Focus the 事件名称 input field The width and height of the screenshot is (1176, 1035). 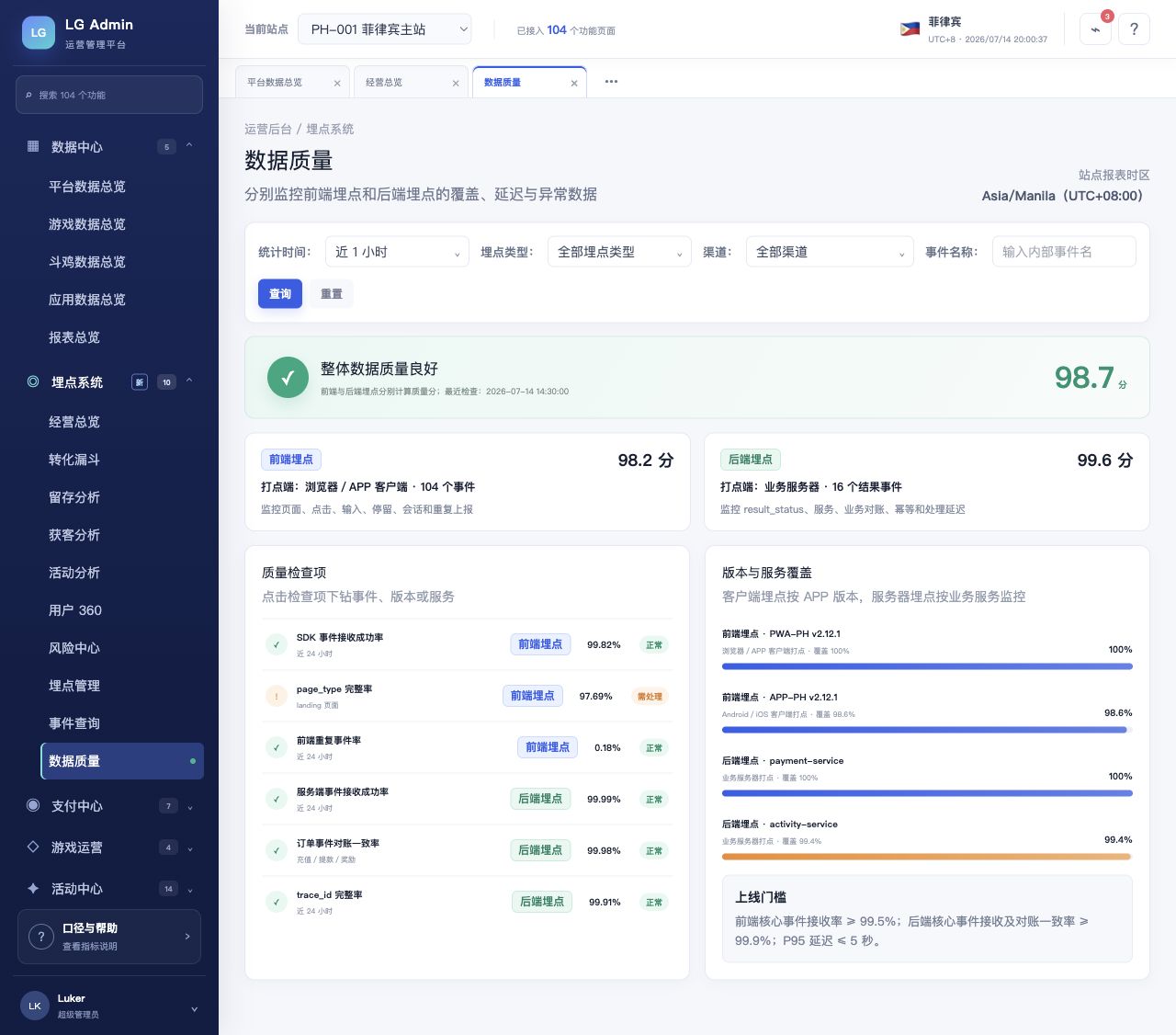tap(1064, 252)
